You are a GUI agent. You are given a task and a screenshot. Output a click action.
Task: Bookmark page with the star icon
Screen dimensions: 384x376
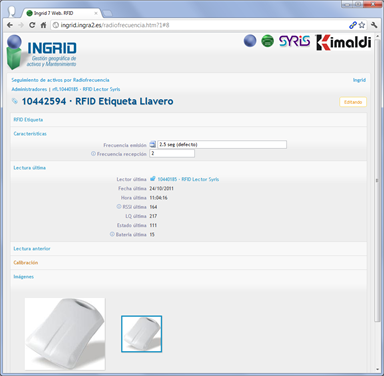(362, 25)
